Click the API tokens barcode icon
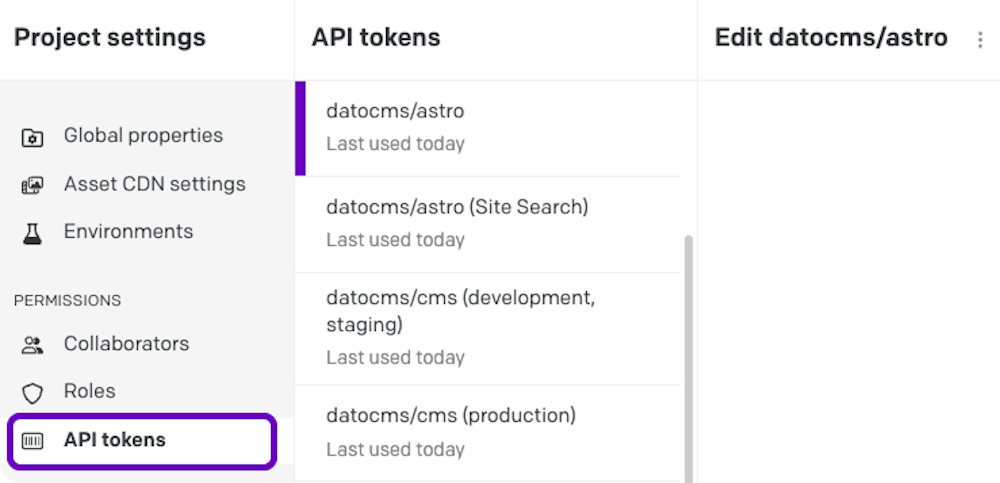The height and width of the screenshot is (483, 1000). (33, 441)
